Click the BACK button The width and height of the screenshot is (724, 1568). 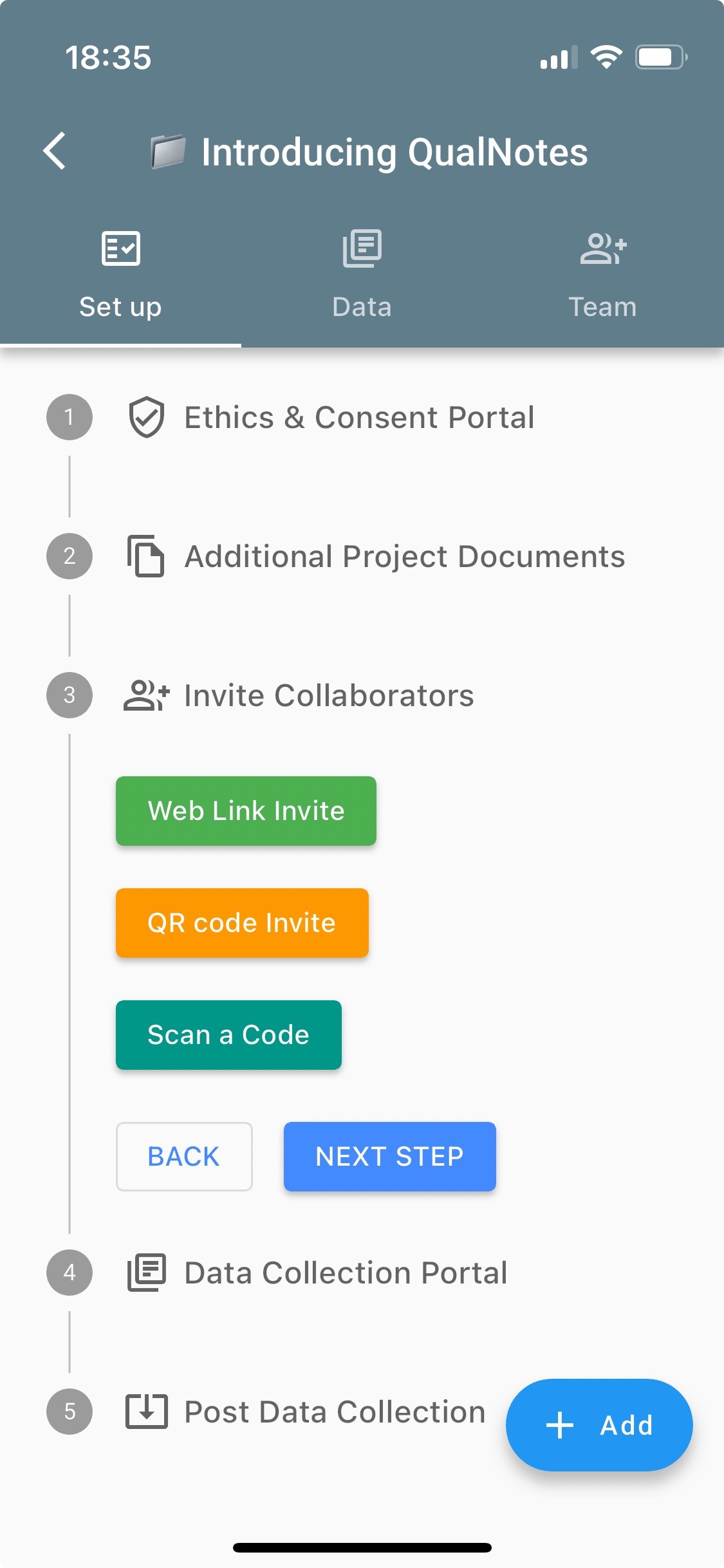click(184, 1157)
